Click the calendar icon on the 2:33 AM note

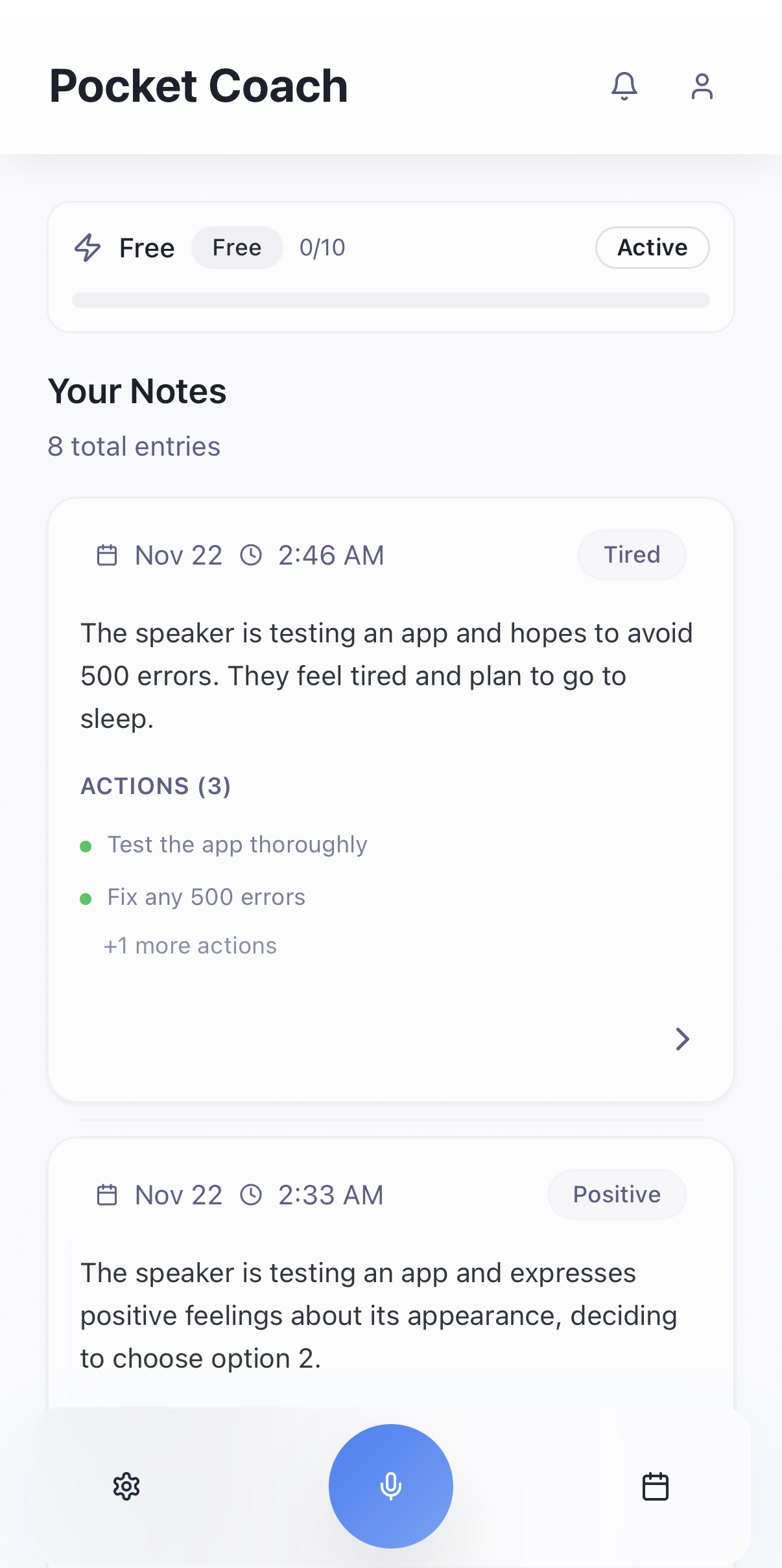[x=108, y=1195]
